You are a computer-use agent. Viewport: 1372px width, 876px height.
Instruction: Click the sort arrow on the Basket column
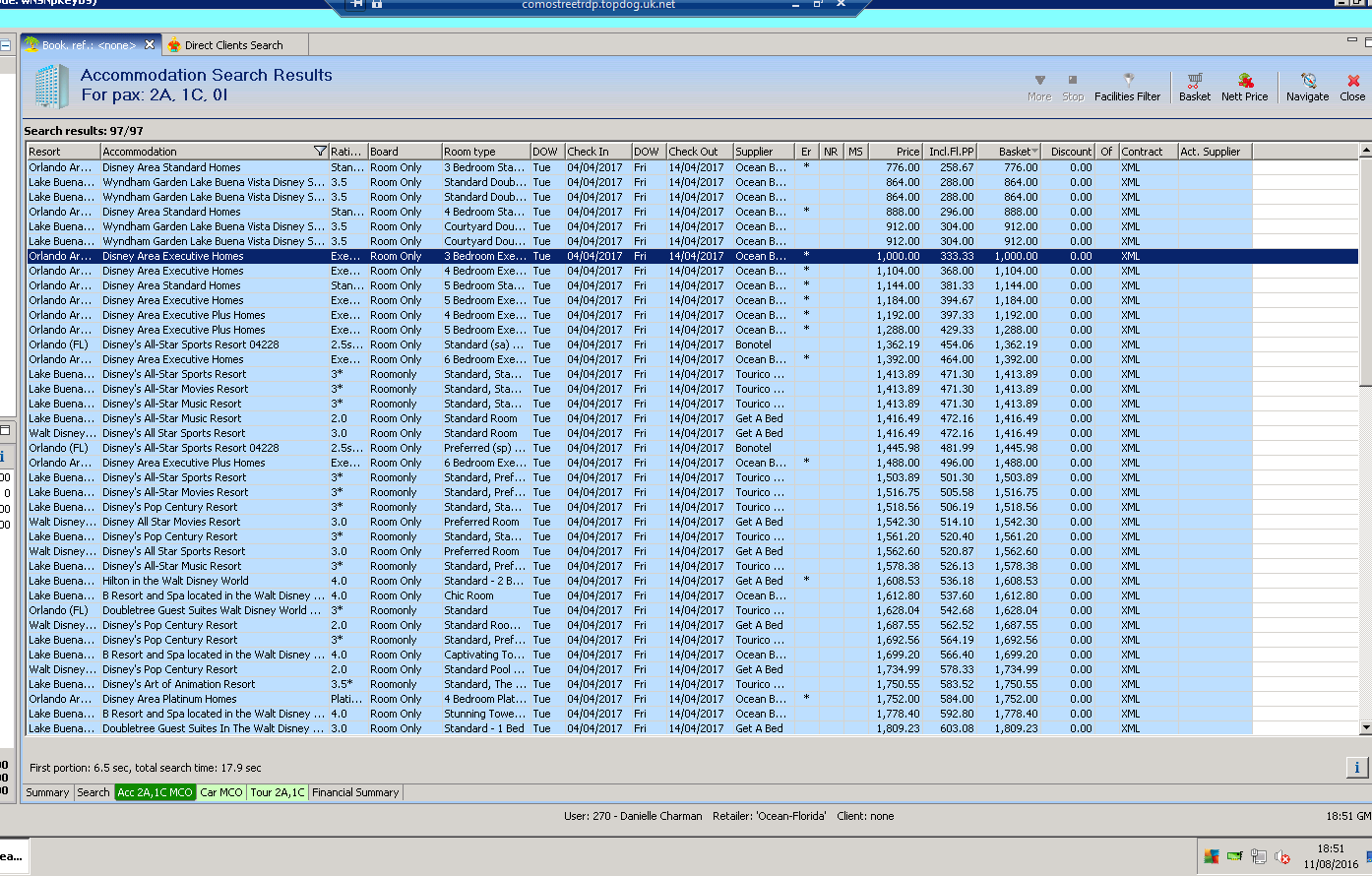(1034, 152)
